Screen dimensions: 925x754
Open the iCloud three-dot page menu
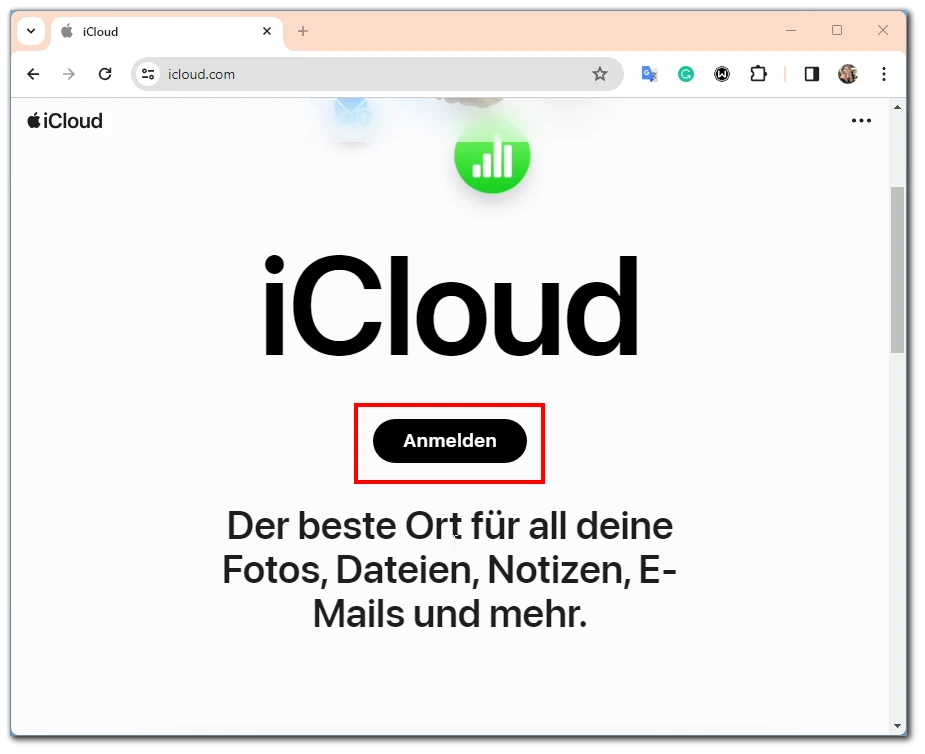point(861,121)
